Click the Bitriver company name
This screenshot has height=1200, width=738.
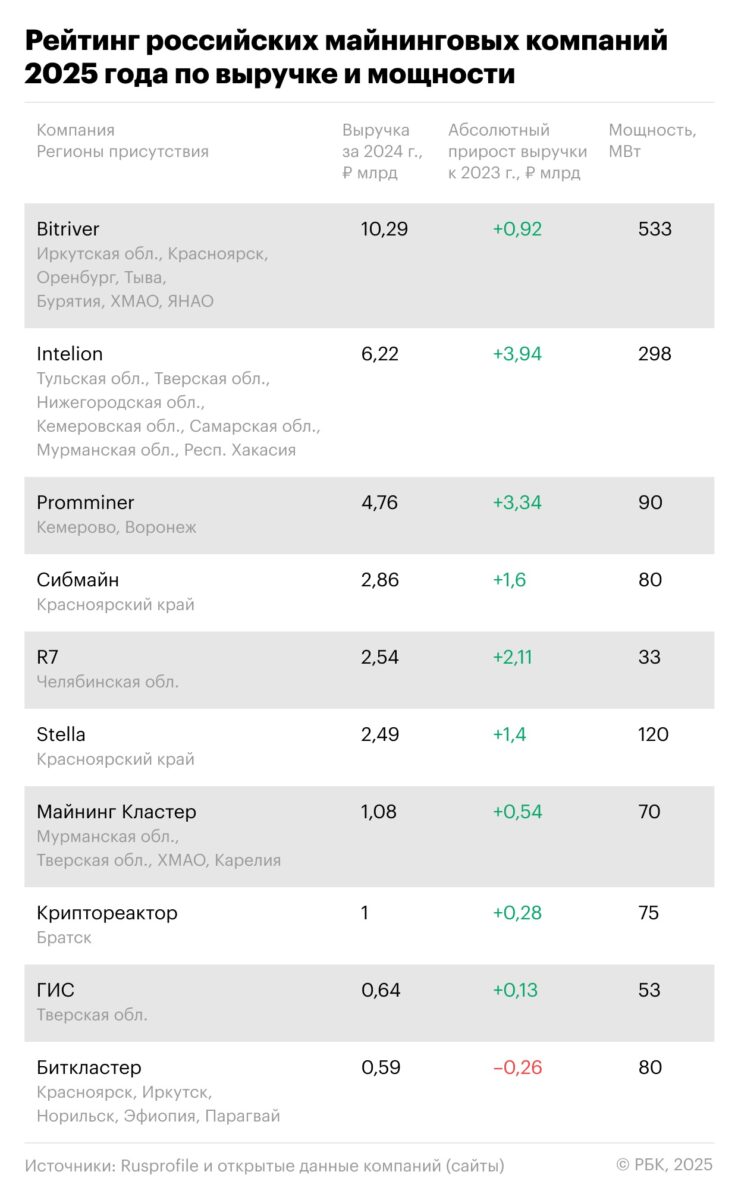click(x=68, y=229)
